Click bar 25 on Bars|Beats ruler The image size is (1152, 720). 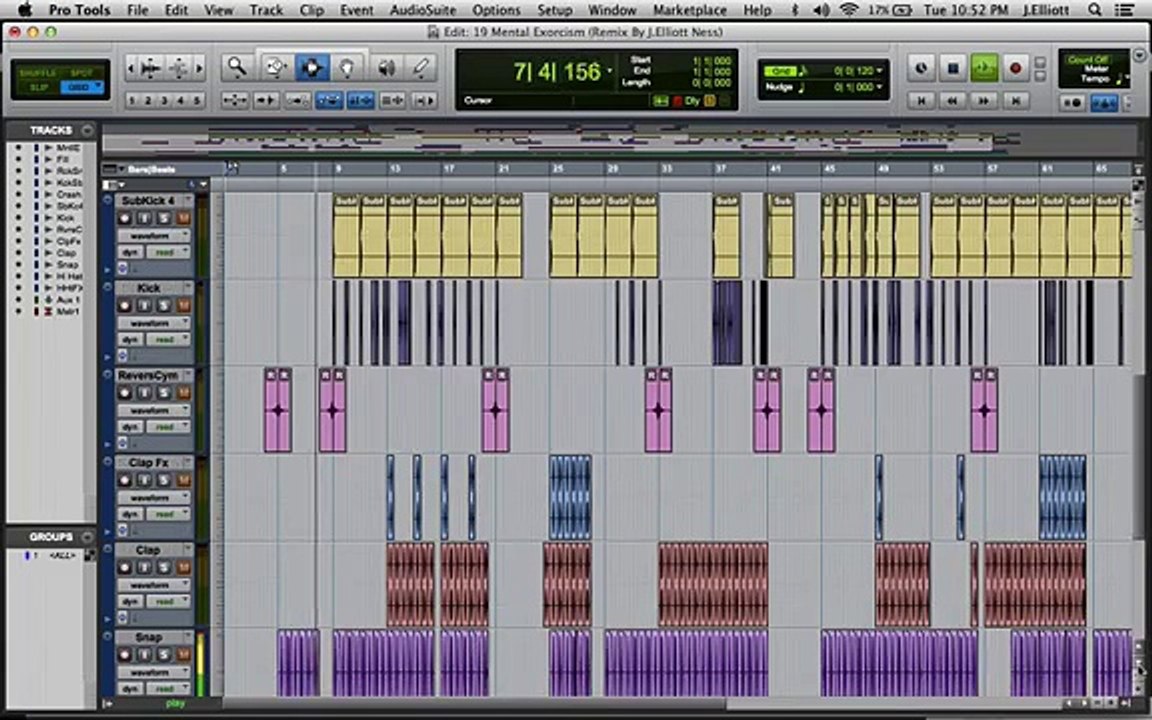(558, 169)
